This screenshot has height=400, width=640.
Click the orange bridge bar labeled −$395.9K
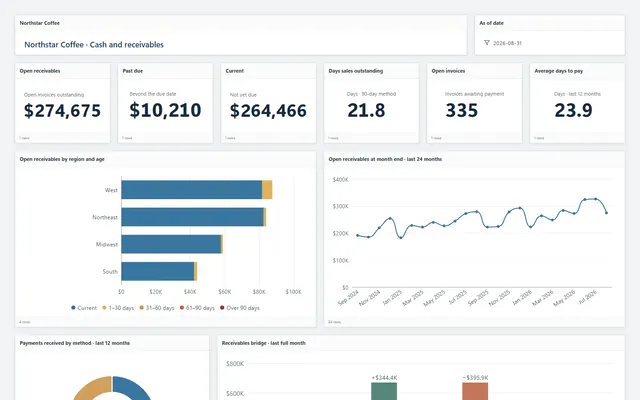pos(475,391)
